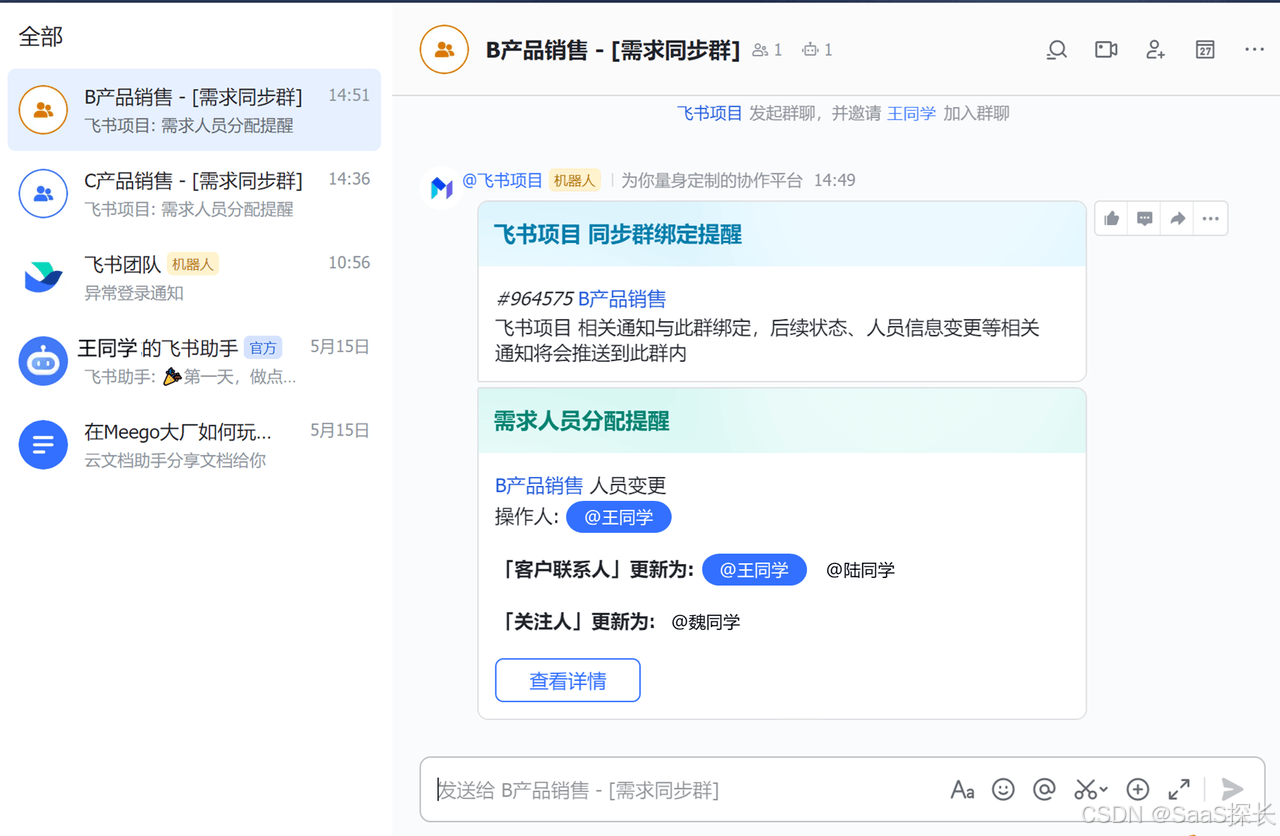The width and height of the screenshot is (1280, 836).
Task: Click 王同学 link in system message
Action: pyautogui.click(x=912, y=113)
